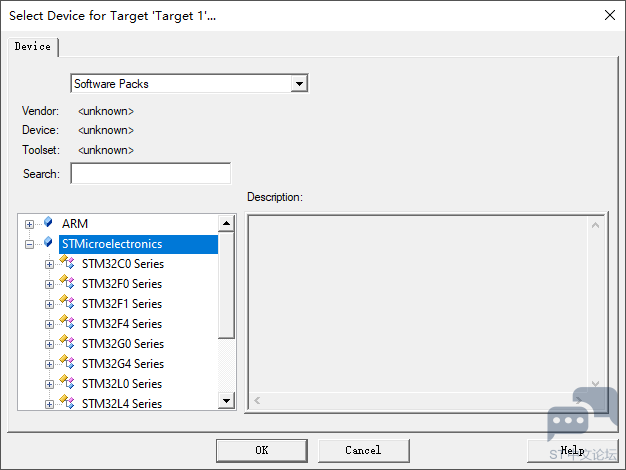Select STM32F4 Series tree row
Image resolution: width=626 pixels, height=470 pixels.
122,324
